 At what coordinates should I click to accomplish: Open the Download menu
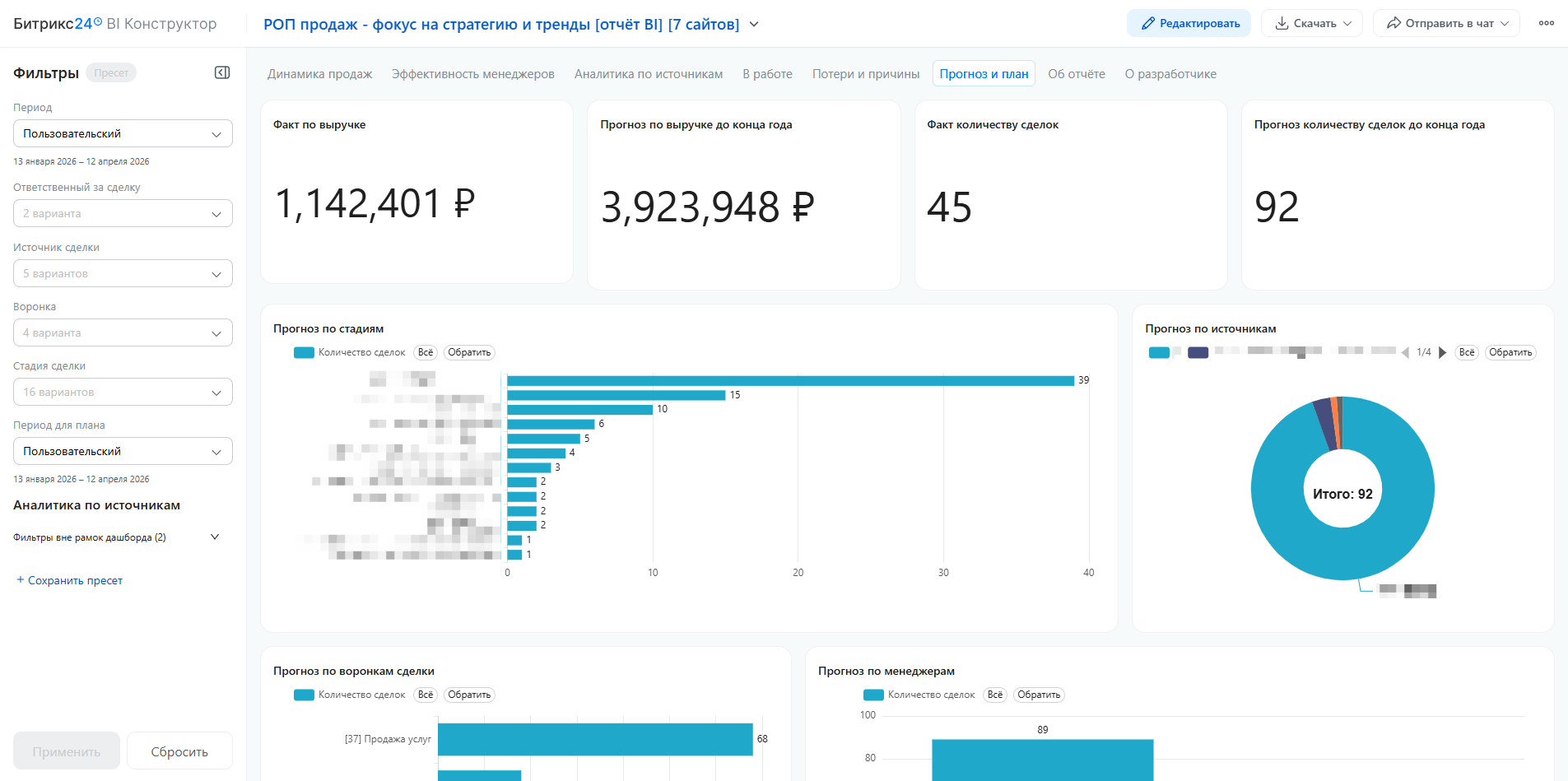(1311, 23)
